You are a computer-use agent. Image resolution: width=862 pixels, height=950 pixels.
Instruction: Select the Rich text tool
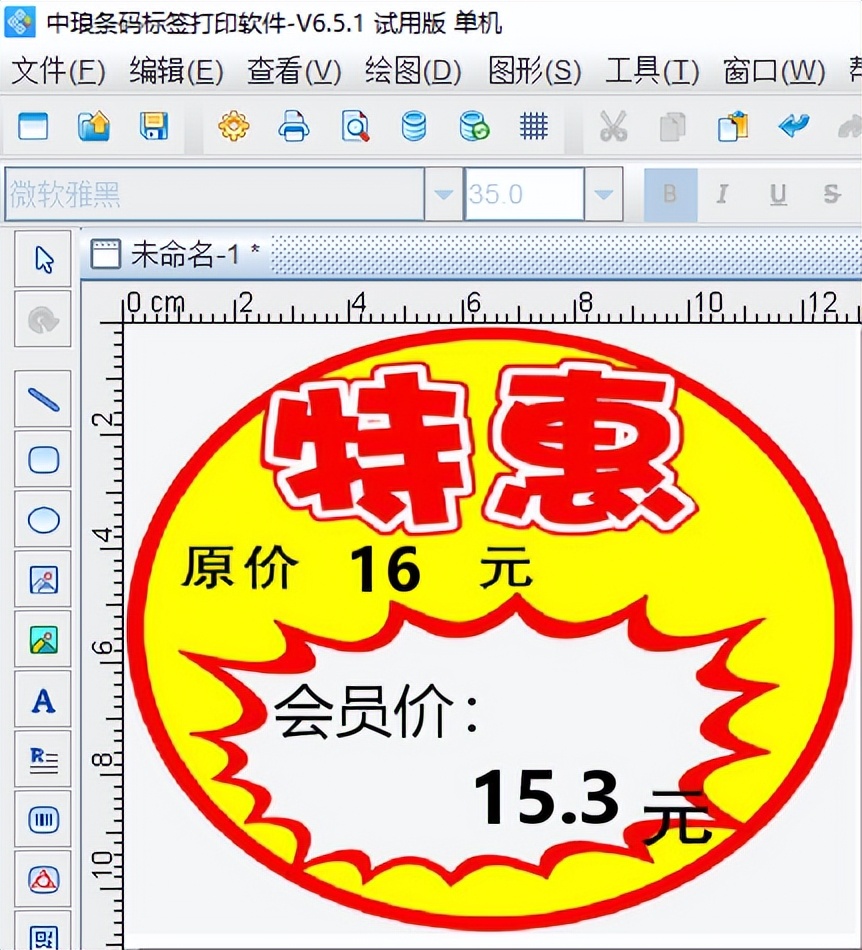click(44, 760)
